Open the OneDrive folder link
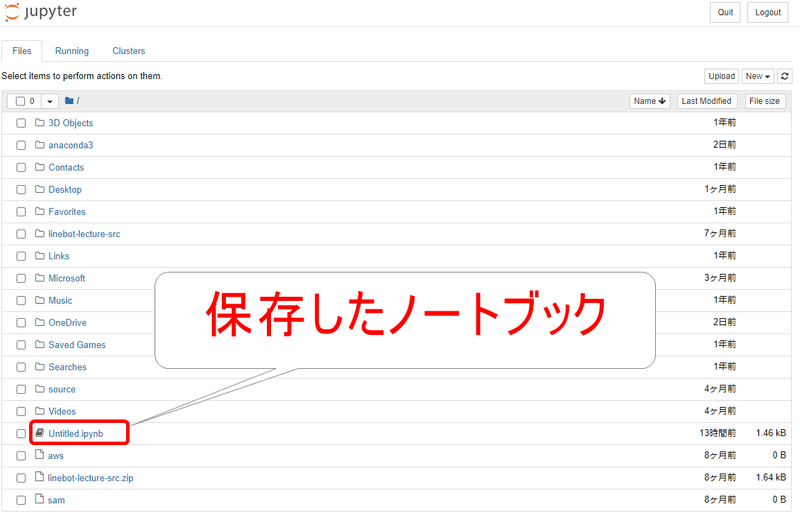 tap(67, 323)
